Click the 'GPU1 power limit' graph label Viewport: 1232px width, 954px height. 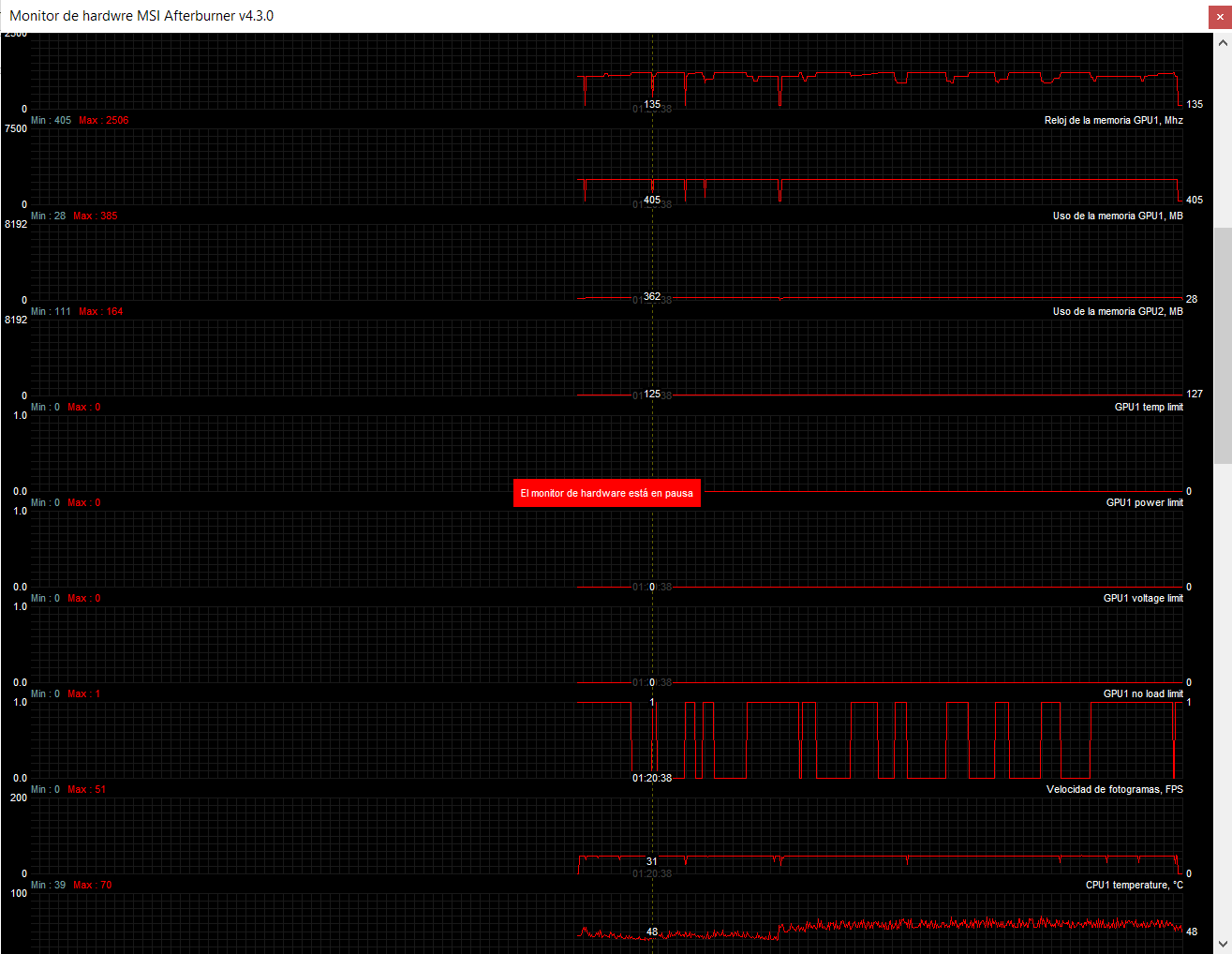click(x=1144, y=502)
